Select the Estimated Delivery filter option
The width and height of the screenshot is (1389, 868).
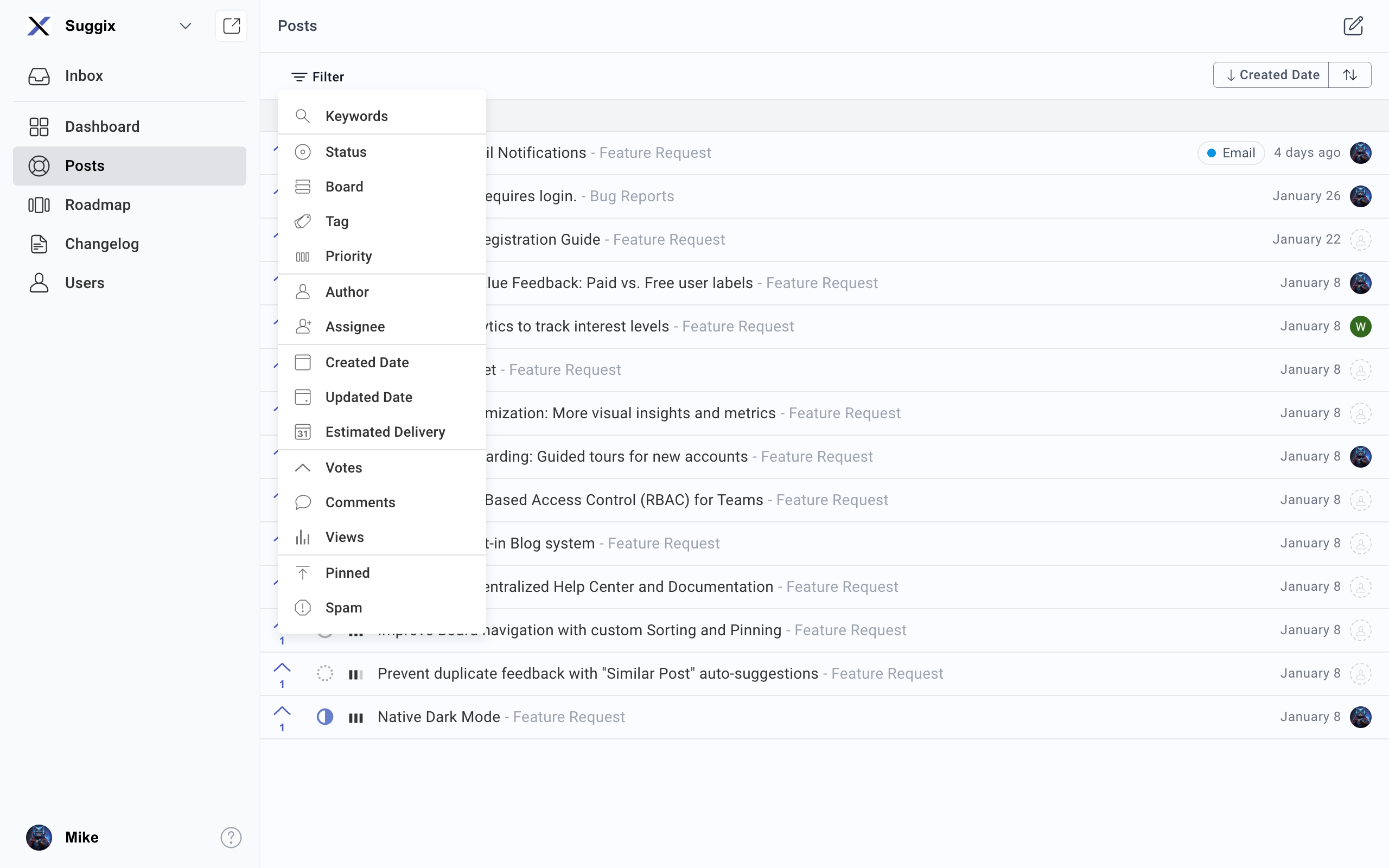pyautogui.click(x=385, y=432)
